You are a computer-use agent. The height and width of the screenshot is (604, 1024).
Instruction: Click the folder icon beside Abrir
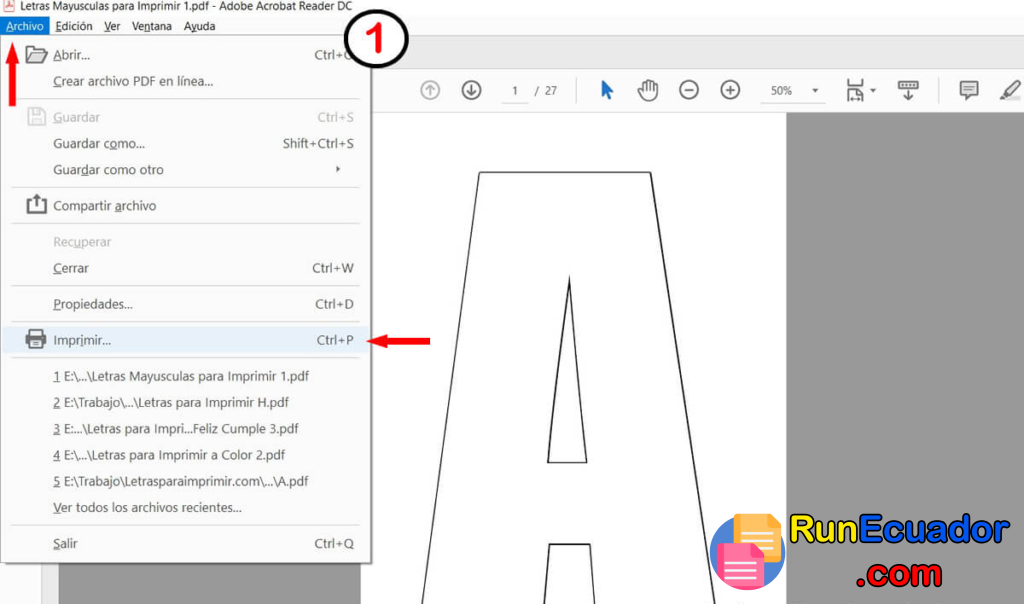point(36,54)
